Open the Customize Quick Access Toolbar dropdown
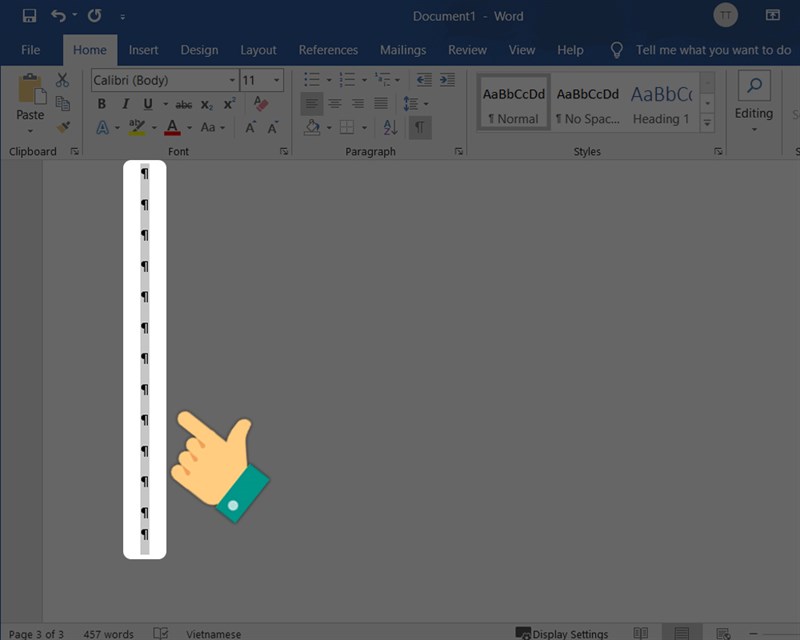Screen dimensions: 800x640 point(122,17)
